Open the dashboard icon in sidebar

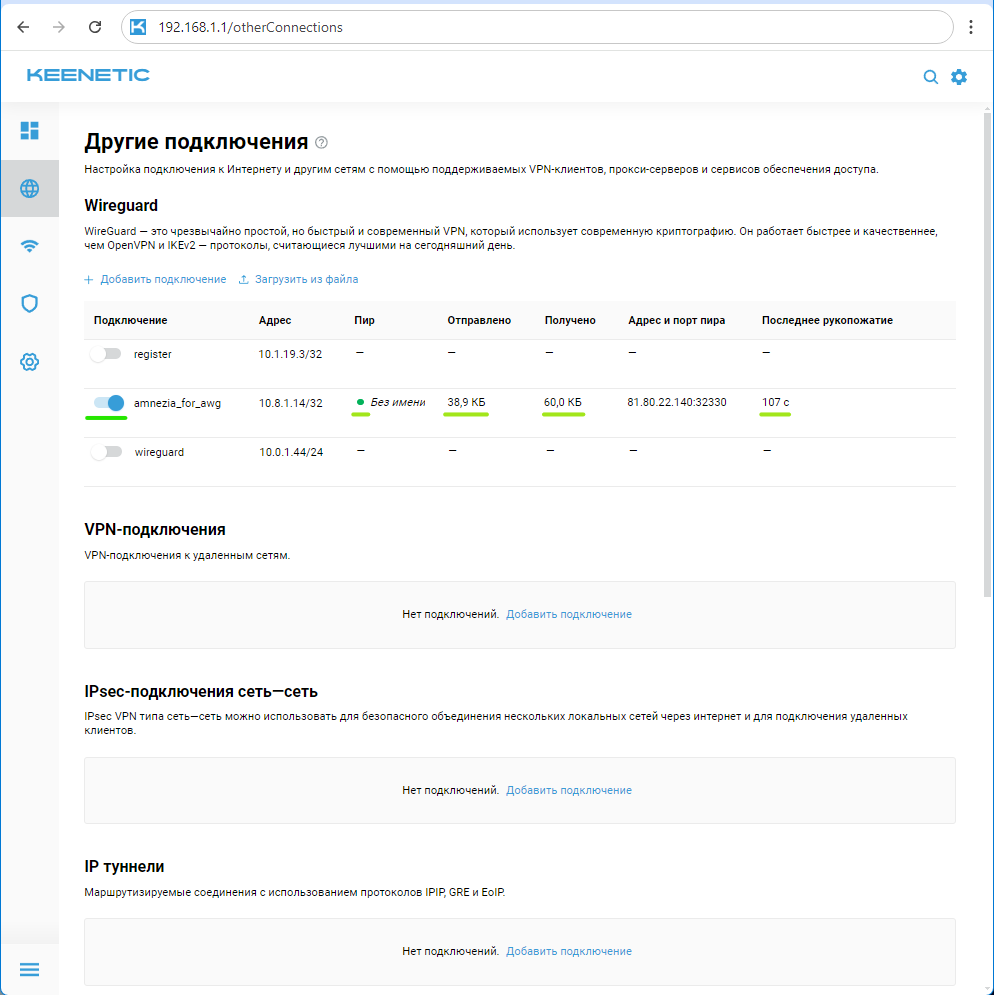tap(30, 130)
